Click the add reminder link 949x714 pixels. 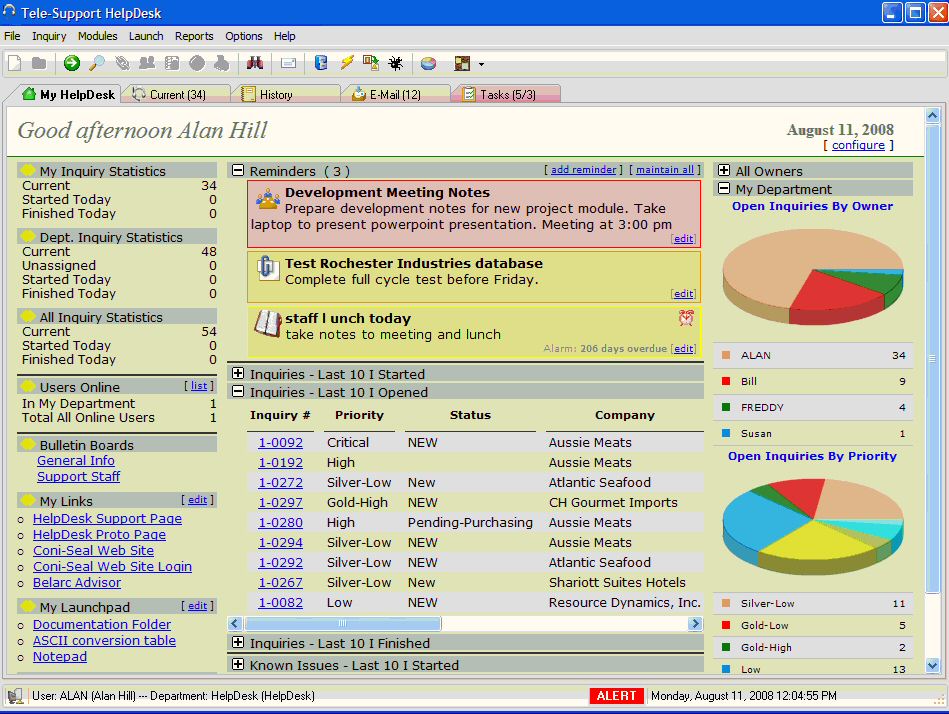coord(583,169)
